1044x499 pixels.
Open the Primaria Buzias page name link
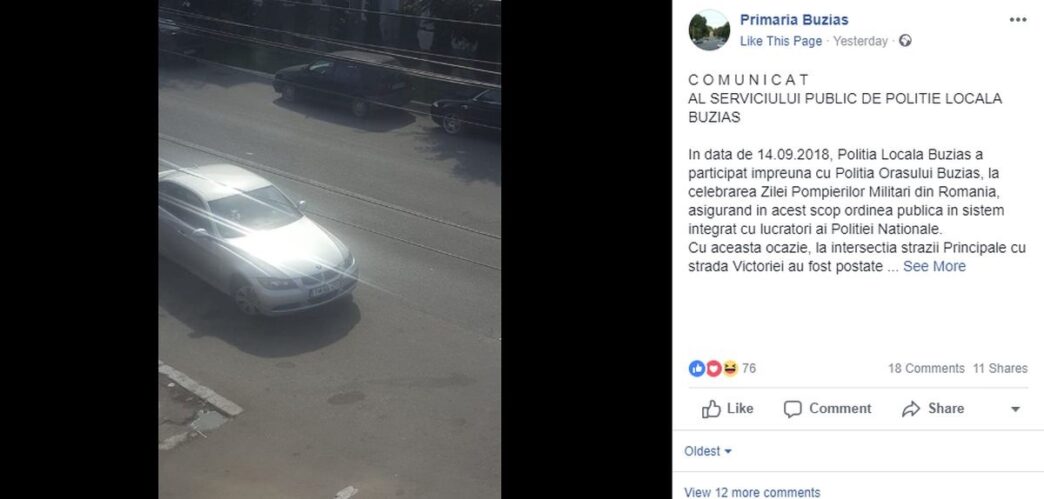click(x=794, y=20)
